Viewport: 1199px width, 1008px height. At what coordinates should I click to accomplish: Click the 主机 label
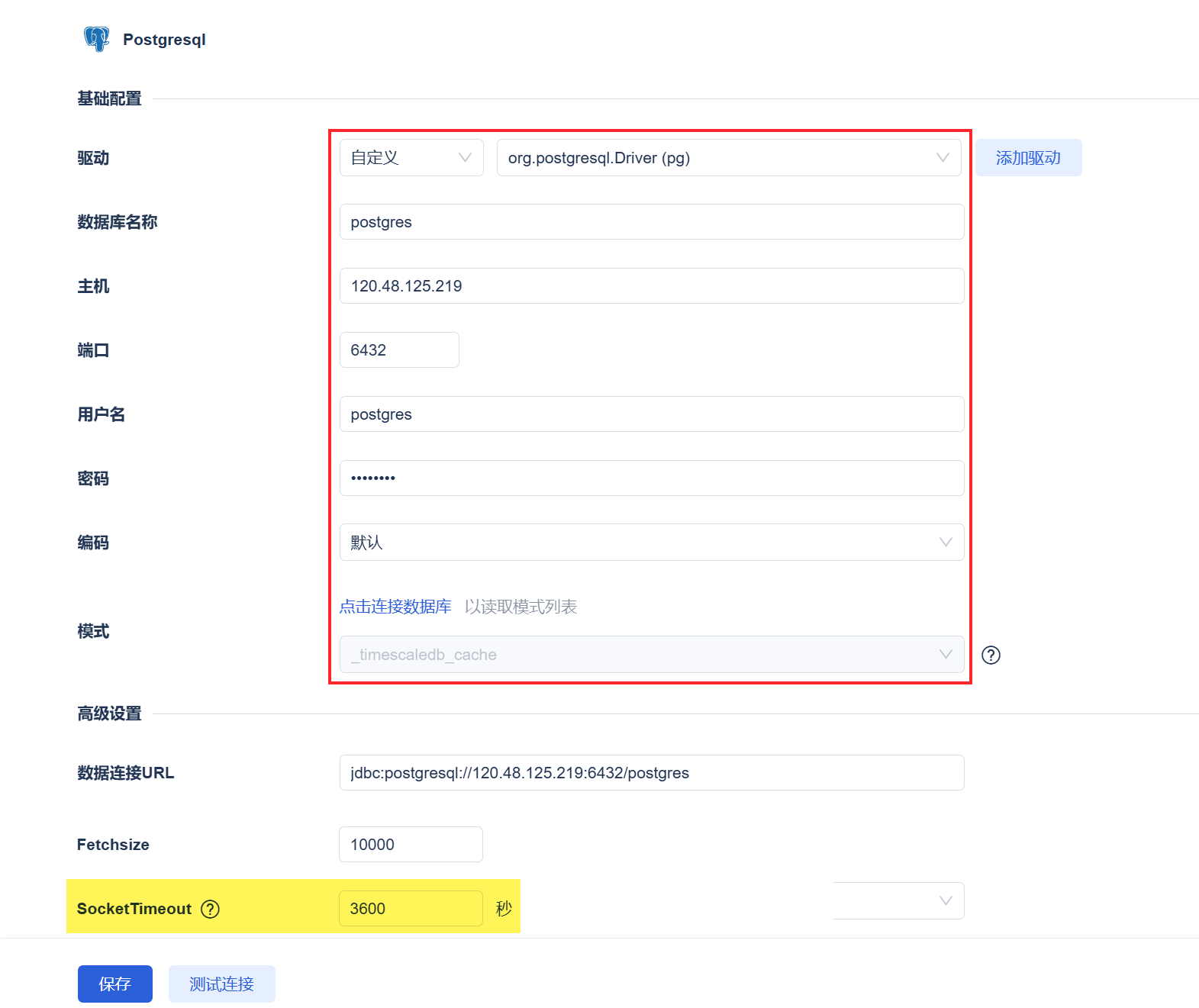click(93, 286)
